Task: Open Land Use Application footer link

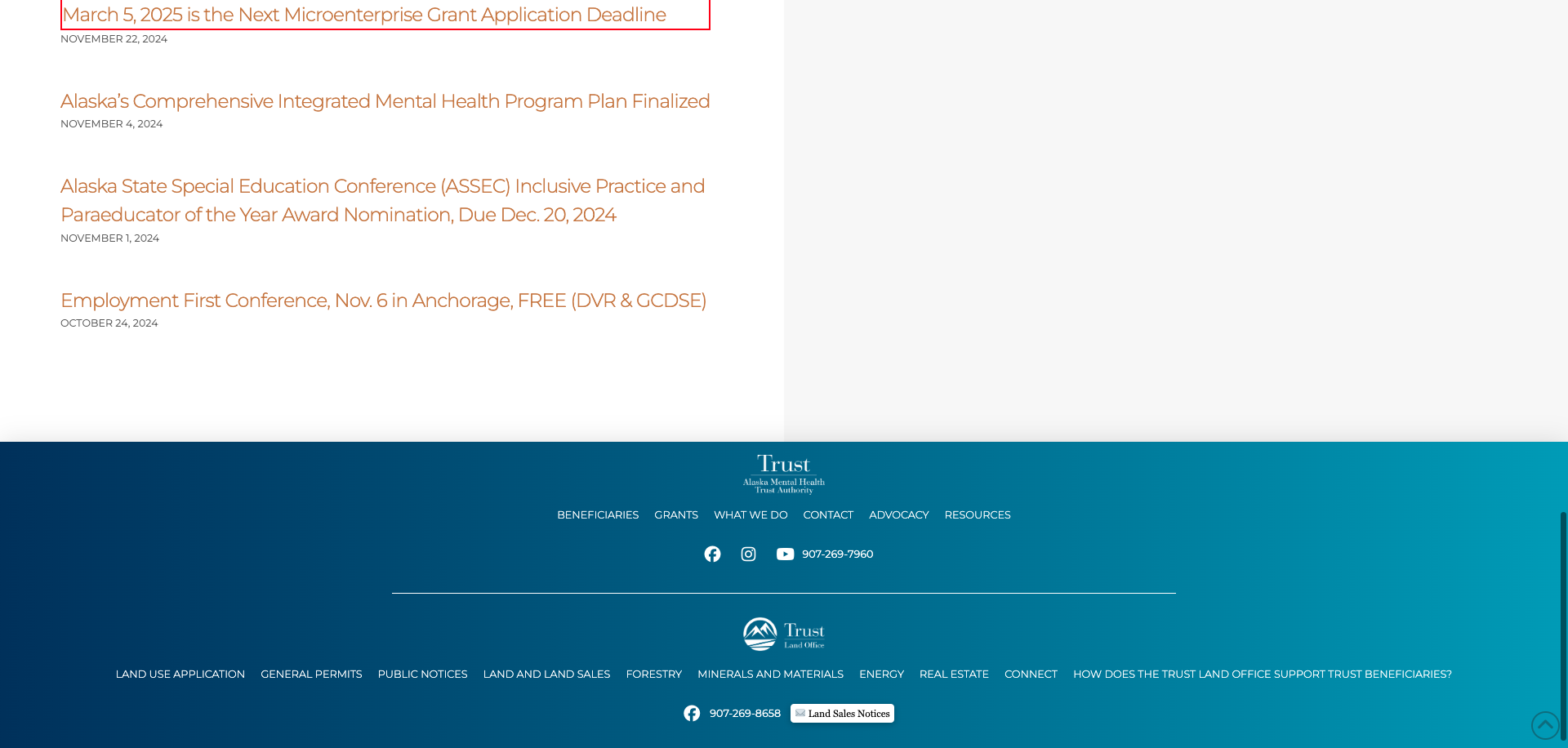Action: point(180,675)
